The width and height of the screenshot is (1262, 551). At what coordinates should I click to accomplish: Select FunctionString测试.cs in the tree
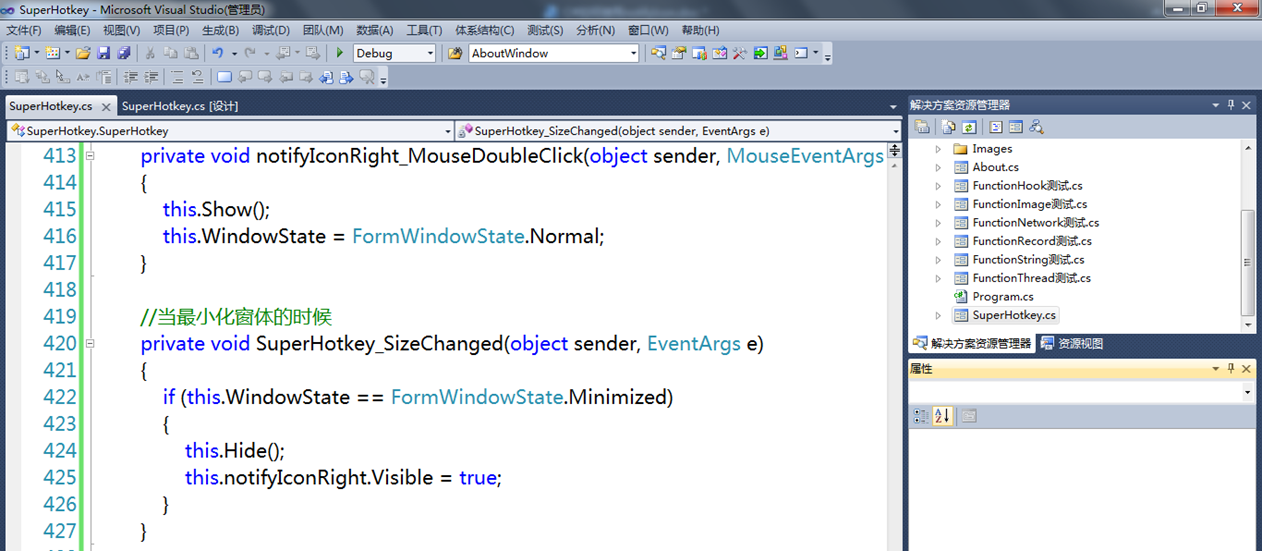1028,260
